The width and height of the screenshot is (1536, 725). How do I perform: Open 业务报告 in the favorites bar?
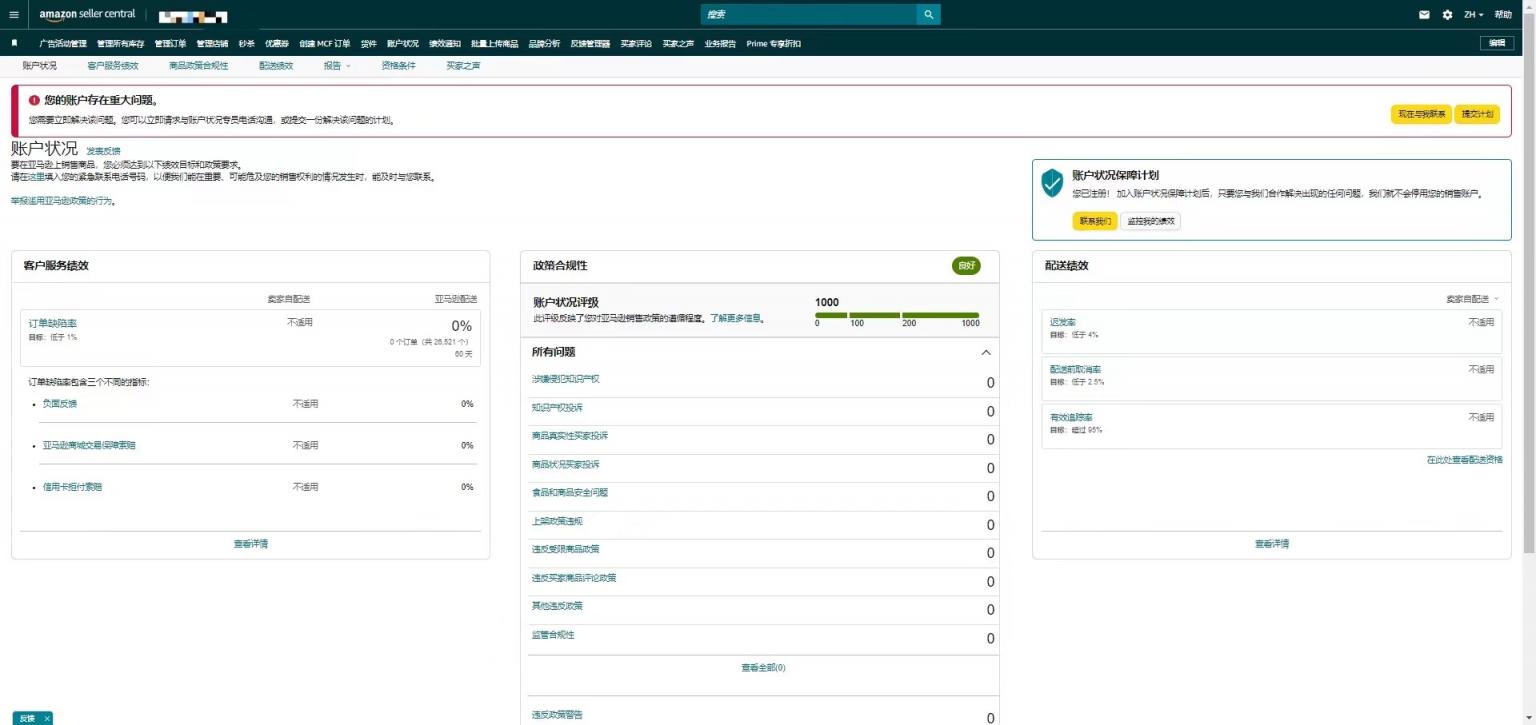point(720,44)
